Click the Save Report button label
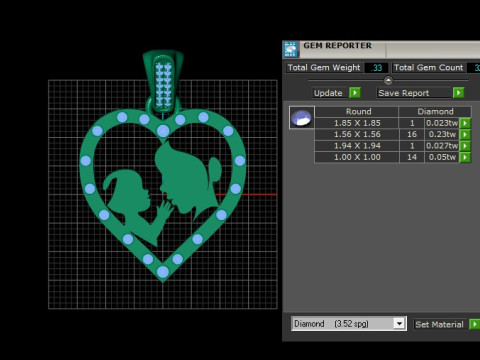The image size is (480, 360). [x=404, y=93]
